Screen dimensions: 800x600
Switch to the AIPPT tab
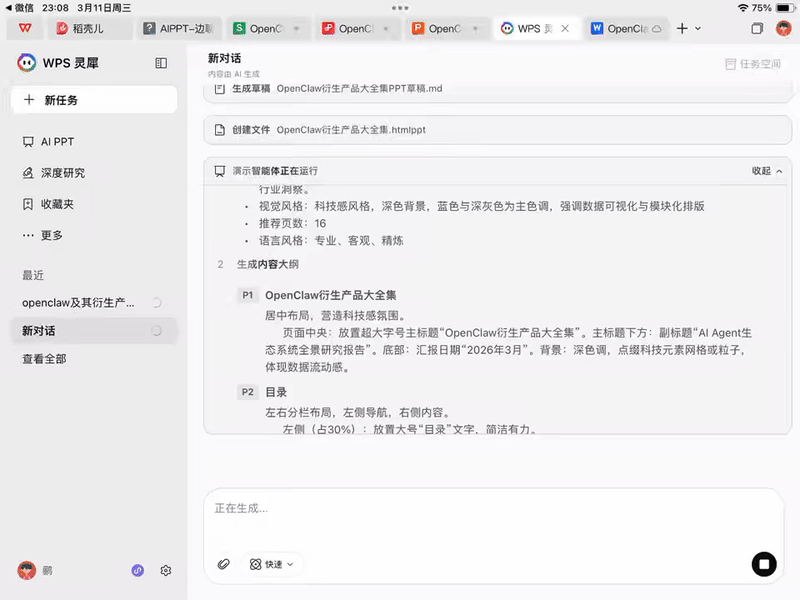[179, 29]
